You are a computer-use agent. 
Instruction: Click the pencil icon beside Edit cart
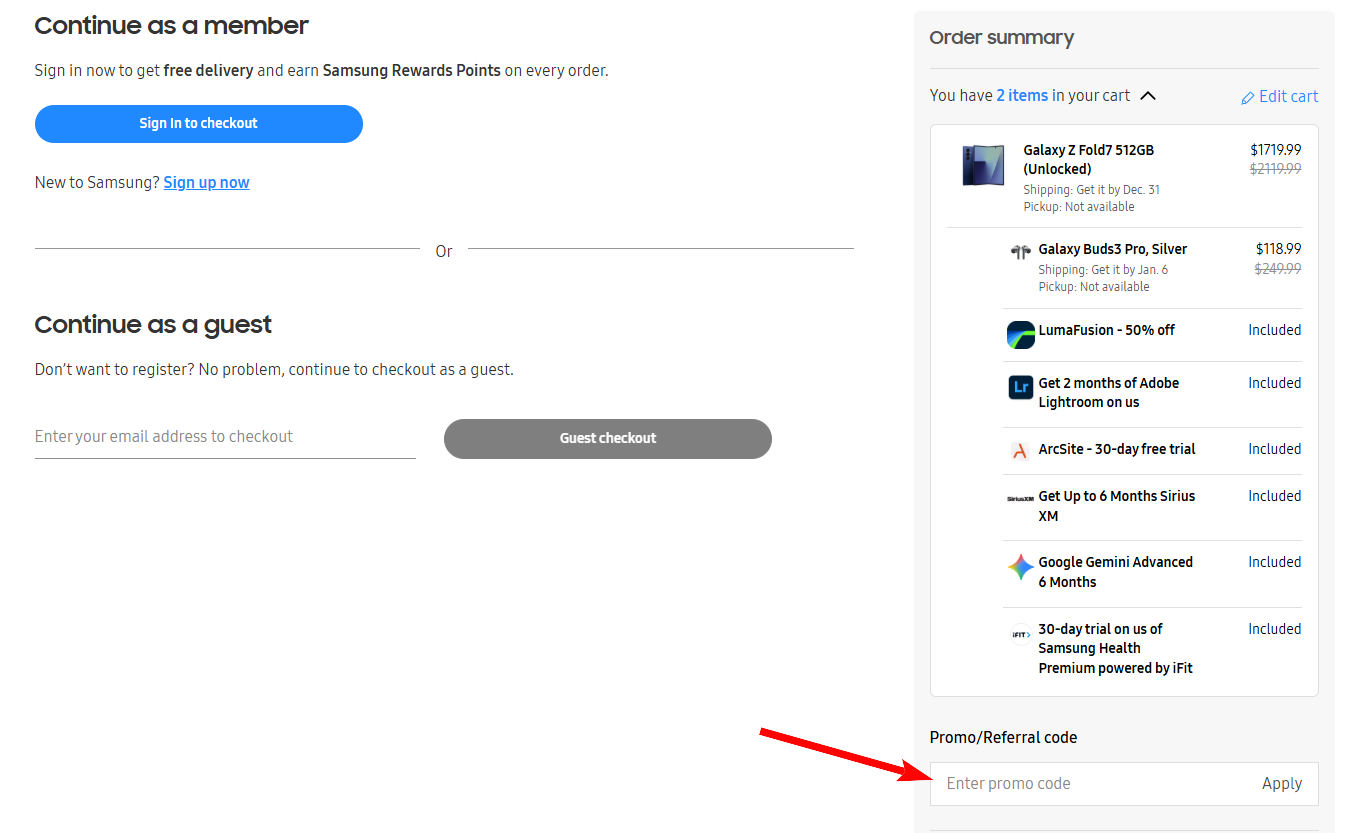[1247, 98]
